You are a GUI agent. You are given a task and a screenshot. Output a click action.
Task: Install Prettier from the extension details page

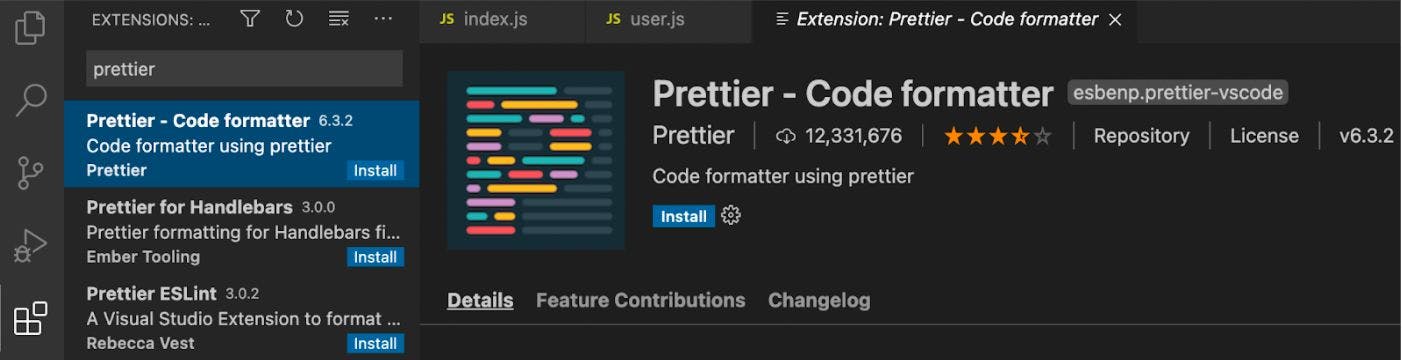(684, 216)
